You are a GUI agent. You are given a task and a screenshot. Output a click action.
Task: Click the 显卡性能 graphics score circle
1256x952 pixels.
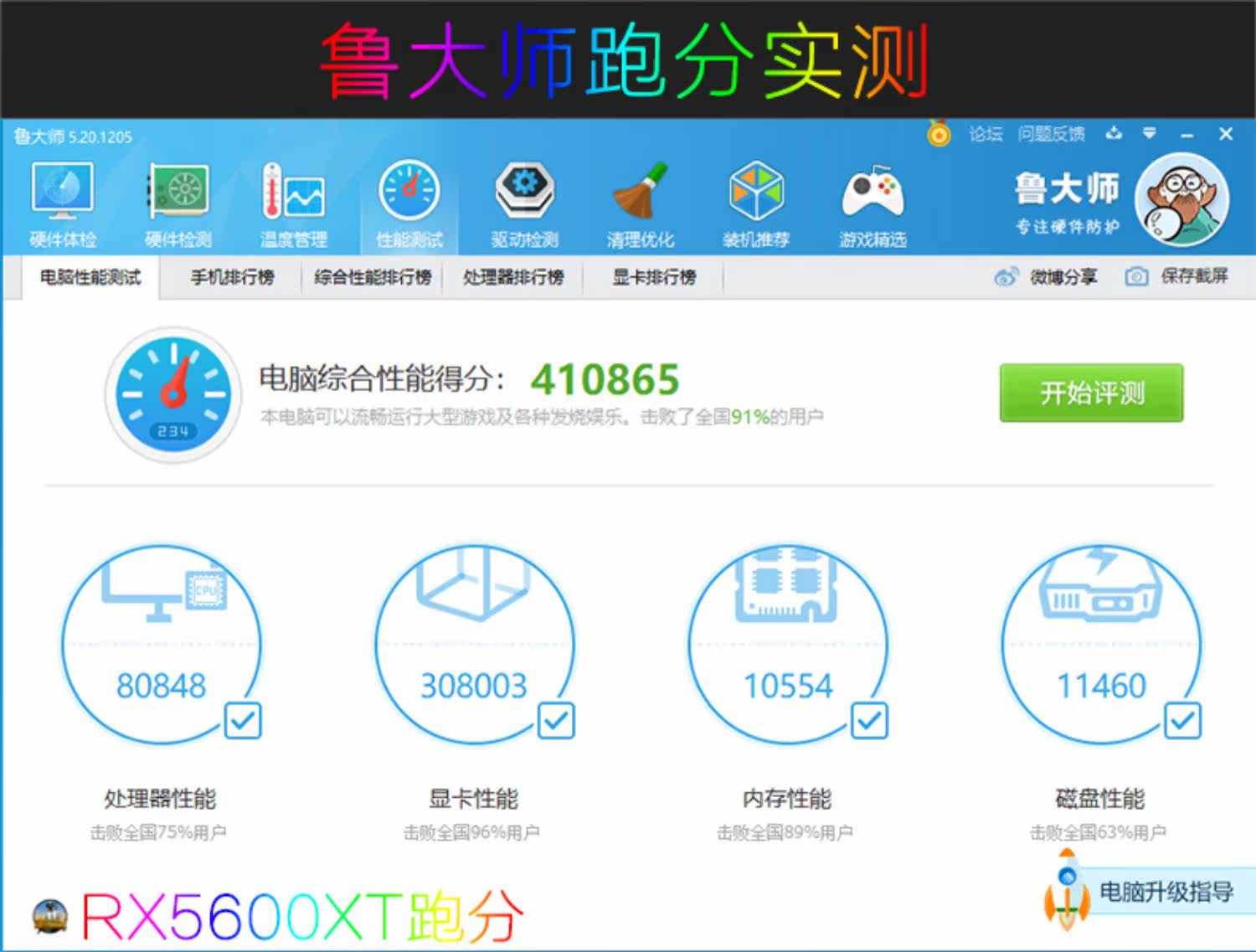(474, 645)
